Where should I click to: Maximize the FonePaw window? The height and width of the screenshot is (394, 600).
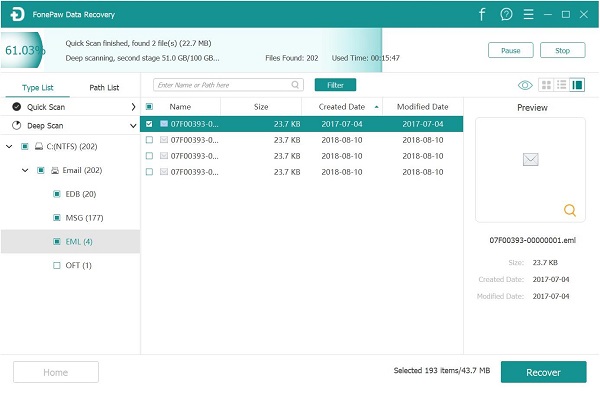566,15
